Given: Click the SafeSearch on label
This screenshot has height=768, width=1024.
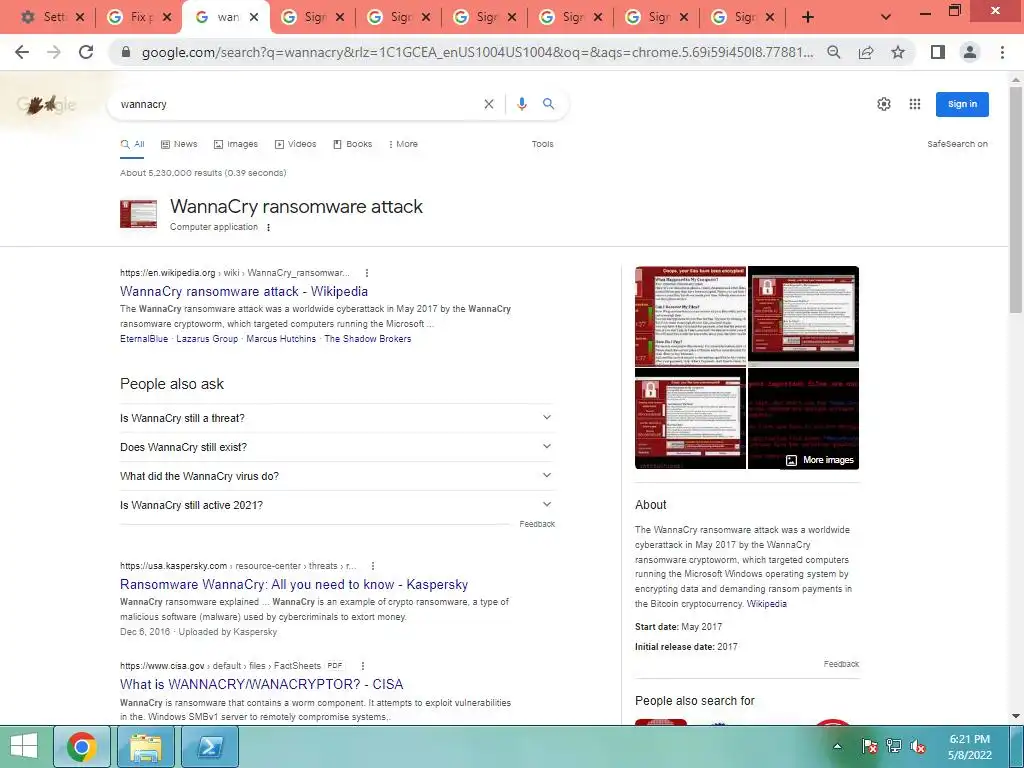Looking at the screenshot, I should (957, 144).
